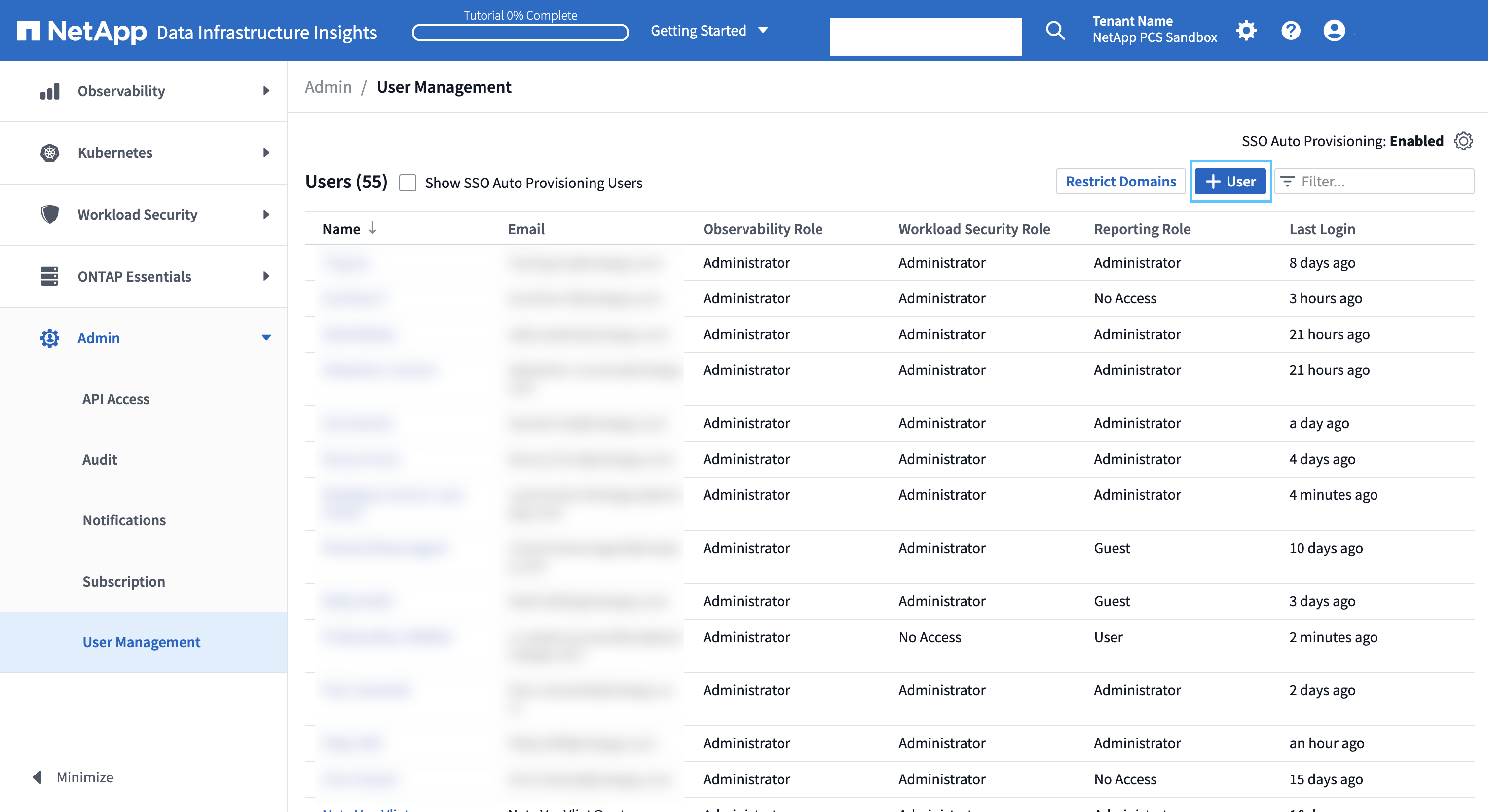Screen dimensions: 1488x812
Task: Expand the Admin navigation section
Action: (x=265, y=337)
